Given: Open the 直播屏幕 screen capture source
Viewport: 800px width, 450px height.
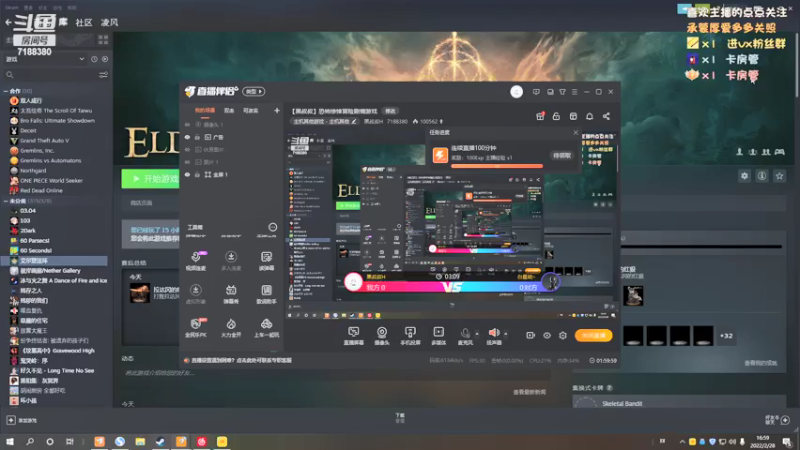Looking at the screenshot, I should pos(354,336).
